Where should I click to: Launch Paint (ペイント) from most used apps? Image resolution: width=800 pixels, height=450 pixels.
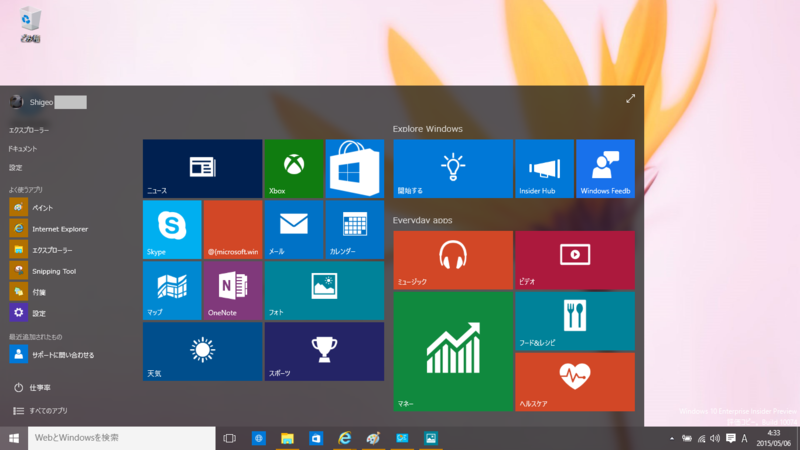(x=32, y=208)
